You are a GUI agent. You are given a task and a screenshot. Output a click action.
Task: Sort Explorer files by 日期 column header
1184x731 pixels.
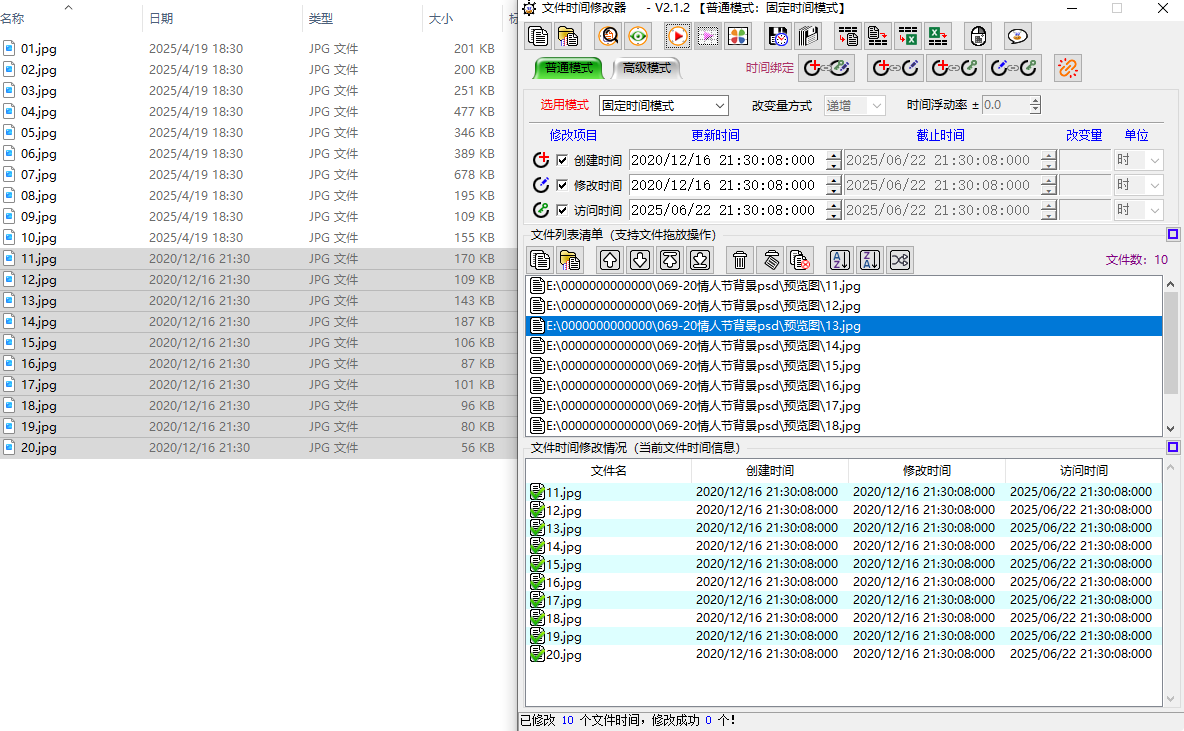click(x=222, y=18)
